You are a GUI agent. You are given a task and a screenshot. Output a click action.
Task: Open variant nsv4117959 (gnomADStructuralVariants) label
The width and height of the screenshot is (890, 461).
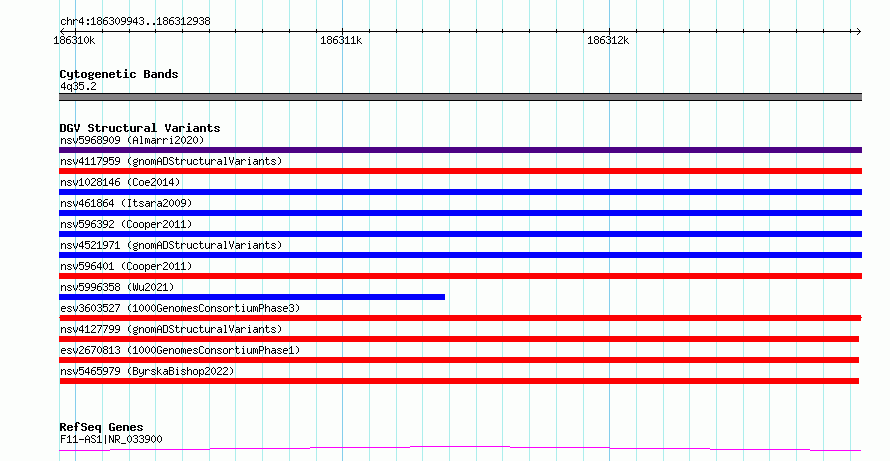click(171, 161)
